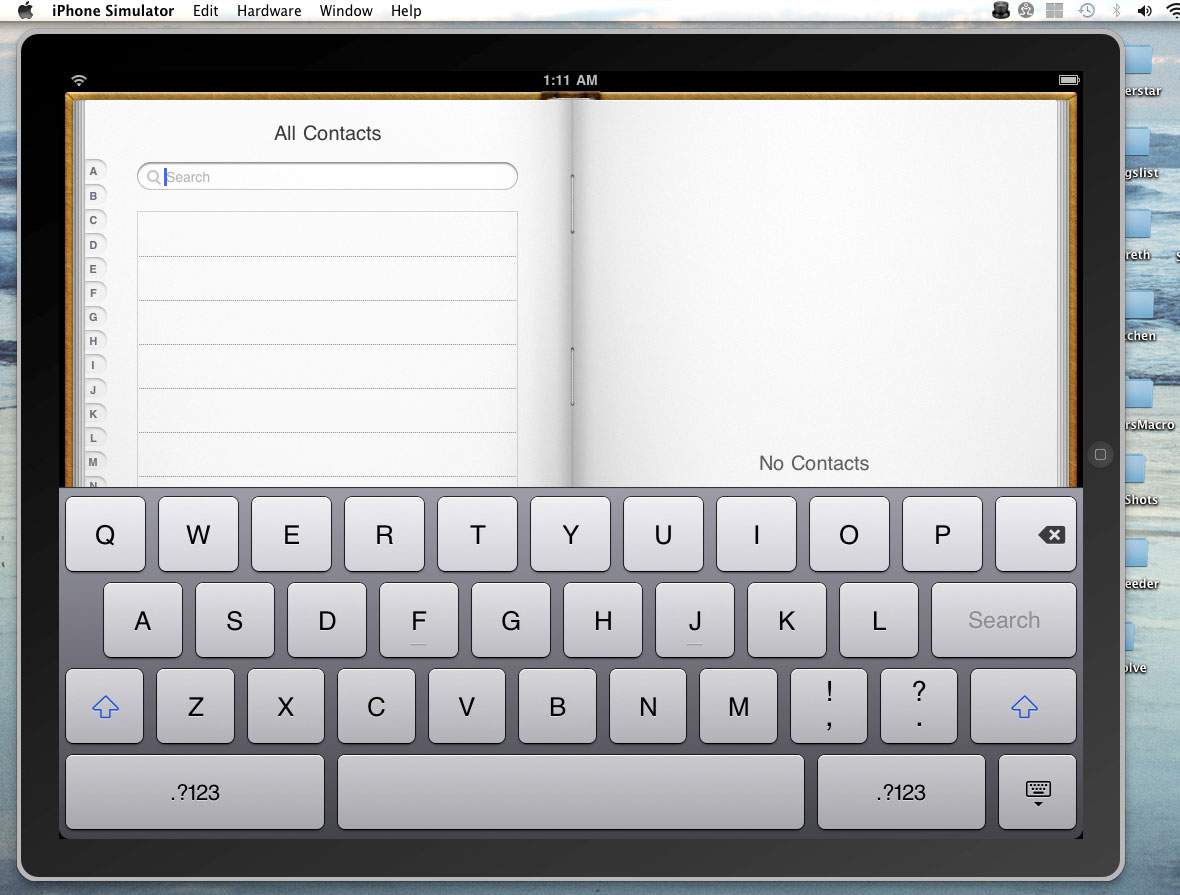
Task: Tap the left shift arrow key
Action: click(x=105, y=707)
